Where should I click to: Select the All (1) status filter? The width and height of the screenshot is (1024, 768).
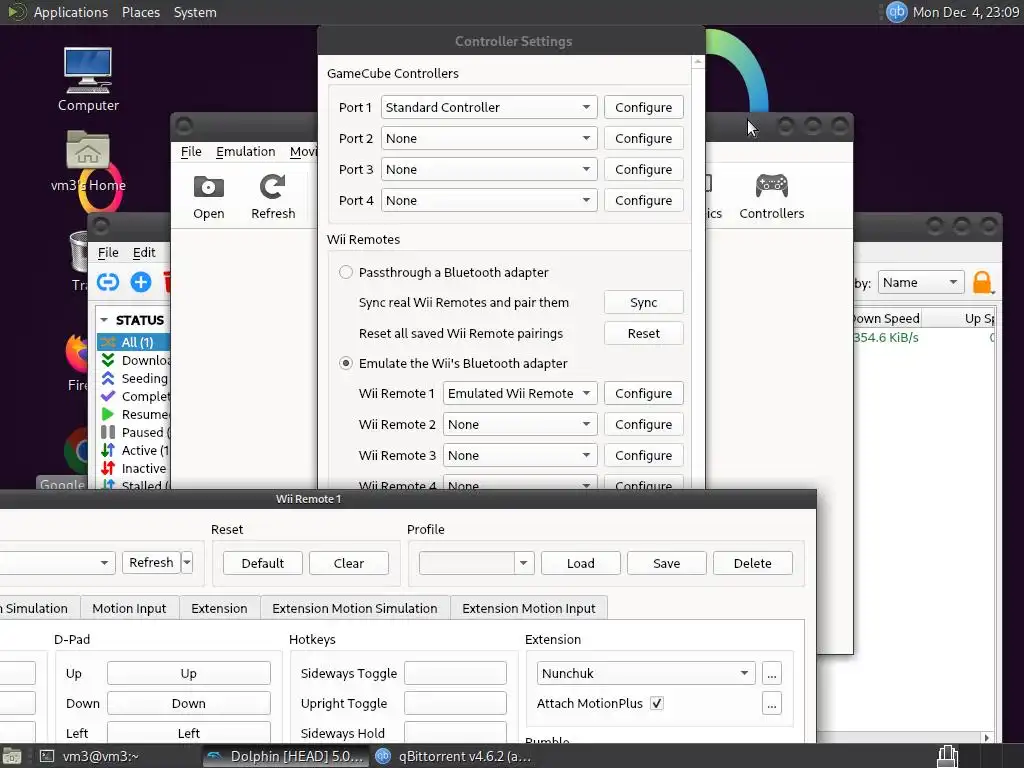coord(135,342)
